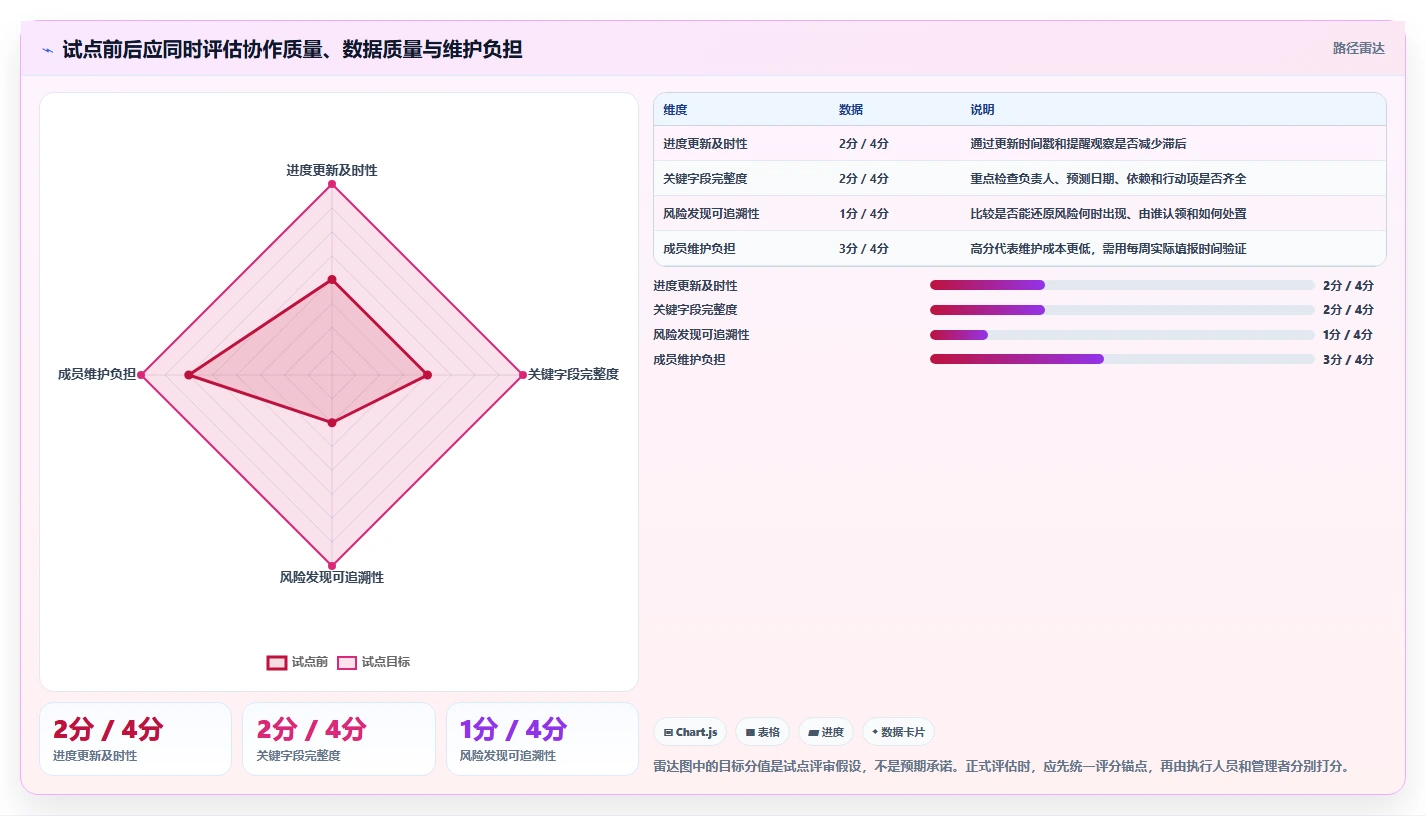
Task: Click the 说明 column header
Action: coord(982,110)
